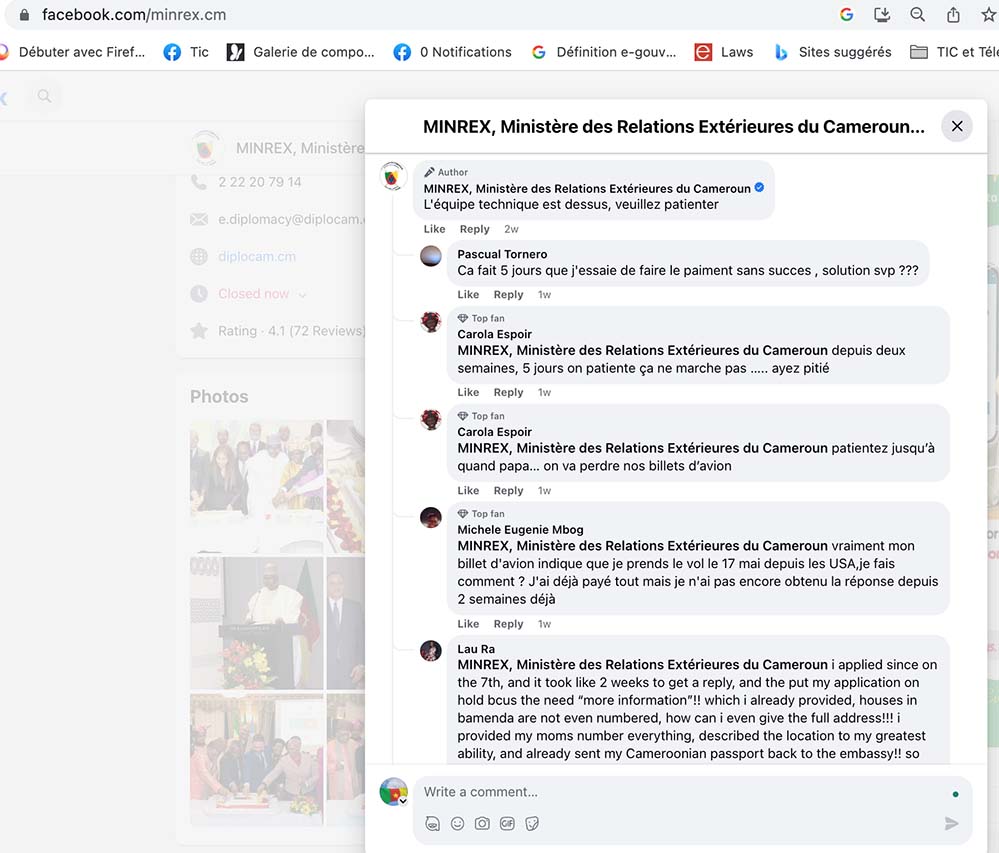
Task: Click the emoji icon in comment box
Action: [457, 823]
